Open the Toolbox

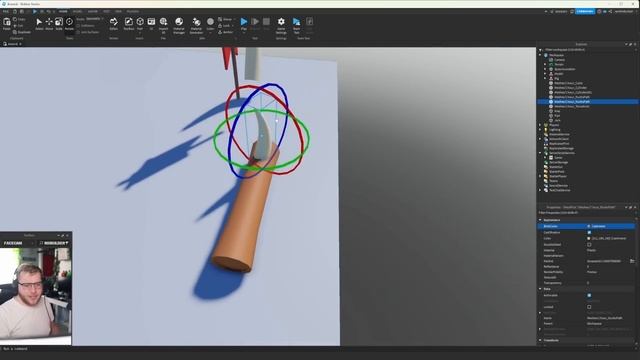(129, 24)
